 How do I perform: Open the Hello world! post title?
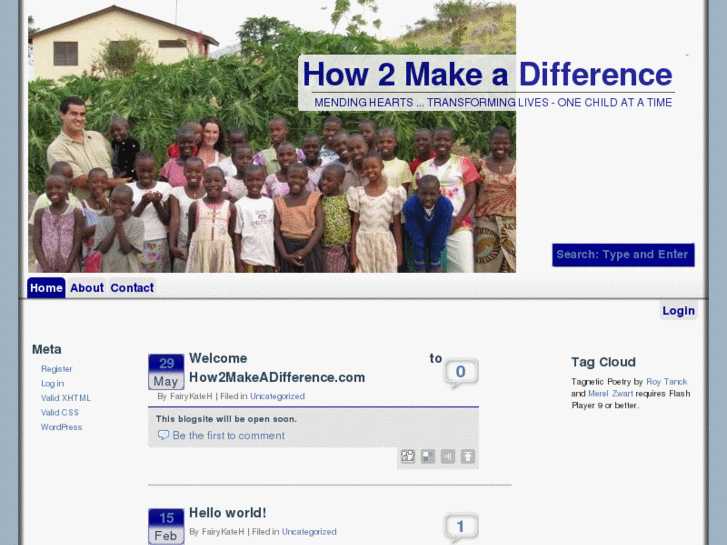click(228, 513)
